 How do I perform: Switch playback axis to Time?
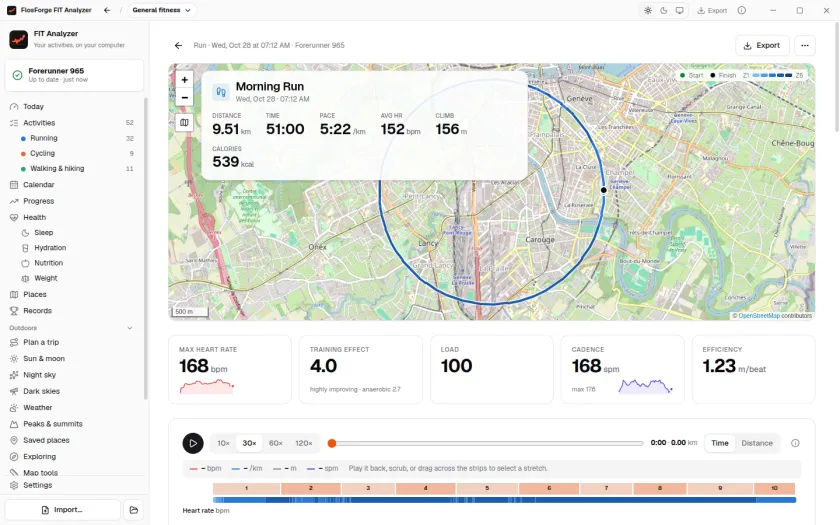pos(719,443)
